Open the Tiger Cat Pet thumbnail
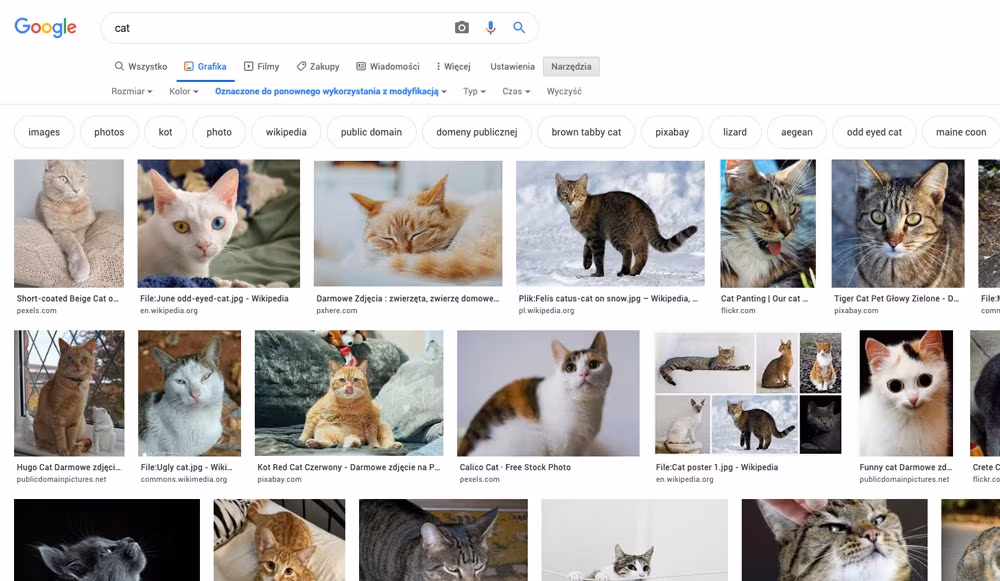This screenshot has height=581, width=1000. click(898, 223)
